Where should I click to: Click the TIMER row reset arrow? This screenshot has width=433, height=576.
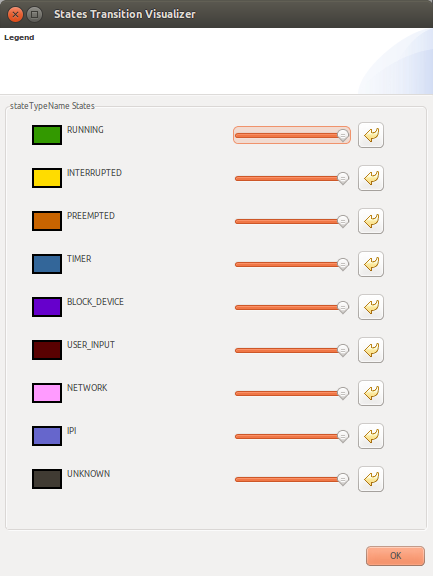coord(371,264)
